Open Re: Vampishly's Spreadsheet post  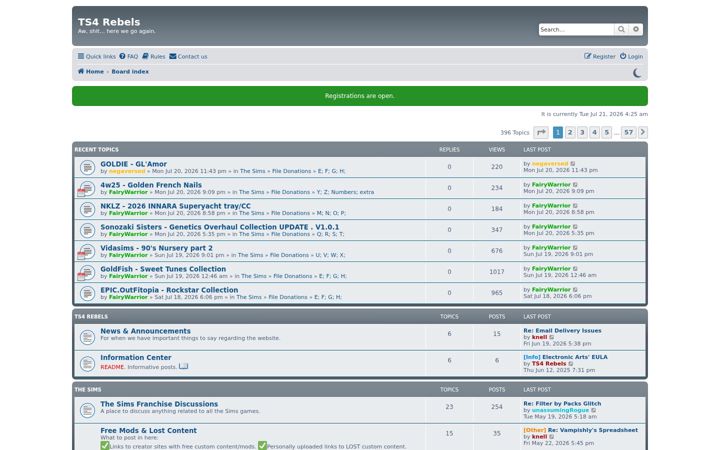592,430
